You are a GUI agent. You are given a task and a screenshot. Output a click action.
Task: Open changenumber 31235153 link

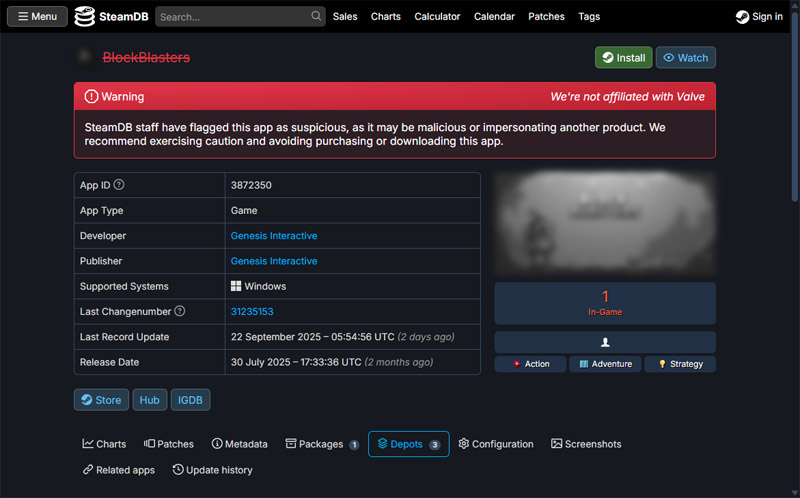[x=252, y=312]
